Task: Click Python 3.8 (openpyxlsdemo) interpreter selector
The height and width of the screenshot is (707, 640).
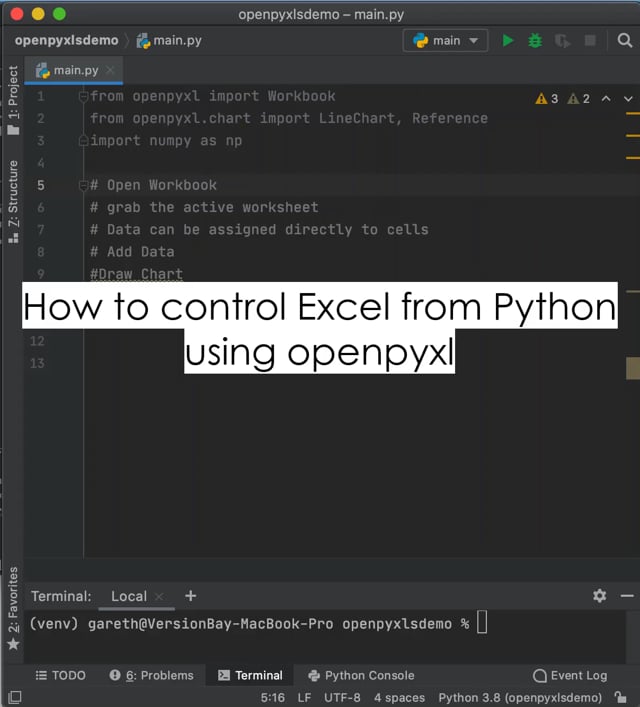Action: tap(520, 698)
